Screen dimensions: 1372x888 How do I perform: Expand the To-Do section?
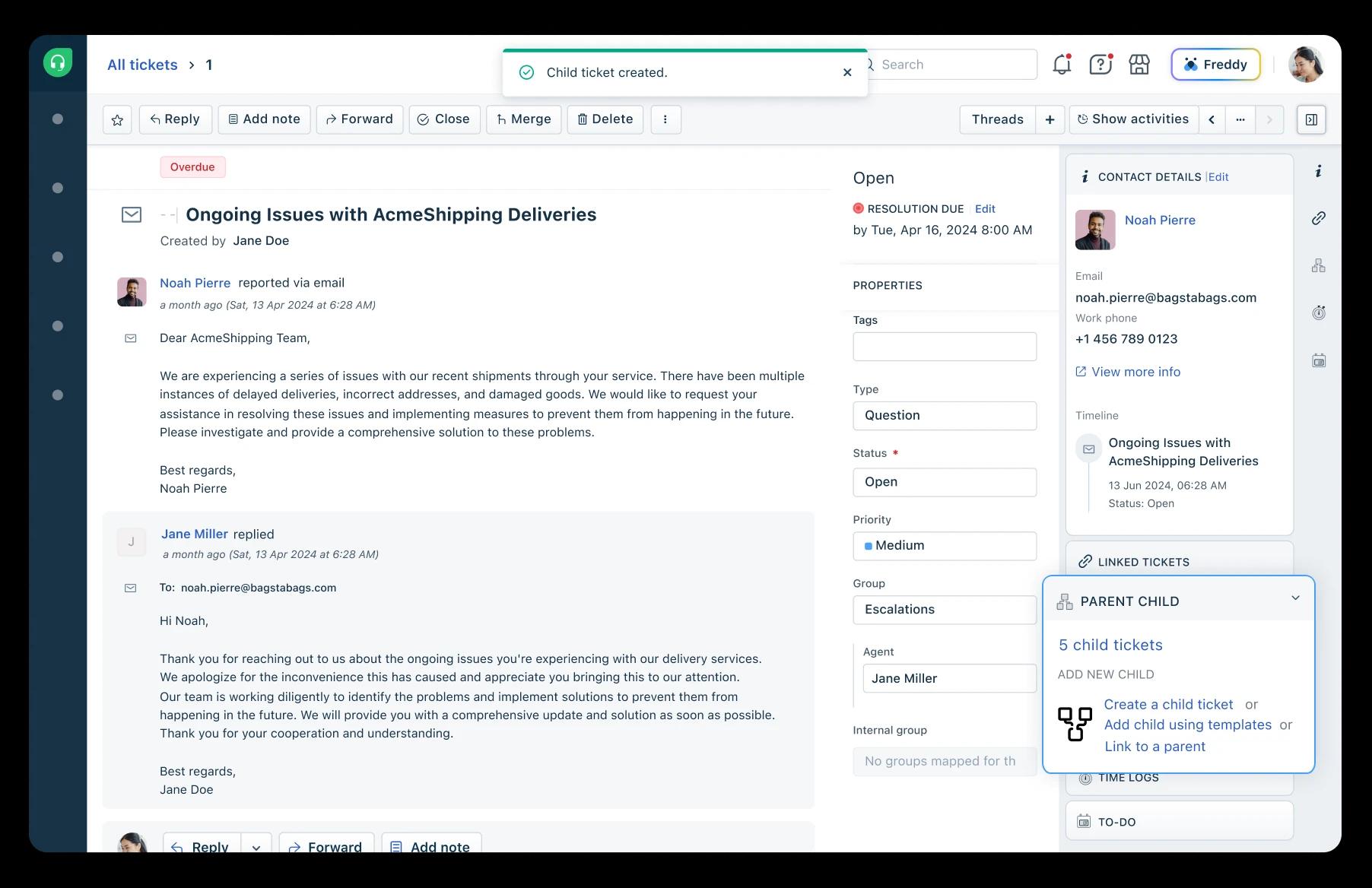click(1180, 821)
